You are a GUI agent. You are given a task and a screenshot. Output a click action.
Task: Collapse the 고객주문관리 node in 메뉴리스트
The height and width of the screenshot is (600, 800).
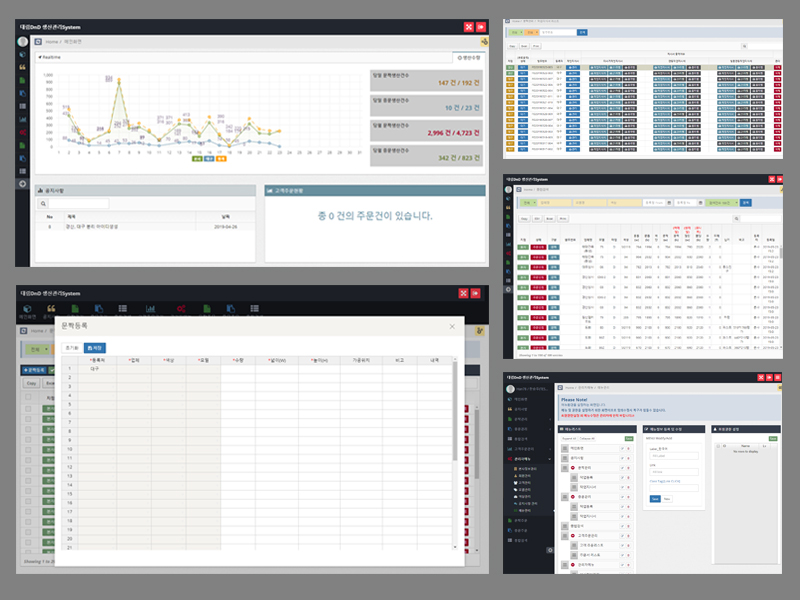coord(574,535)
